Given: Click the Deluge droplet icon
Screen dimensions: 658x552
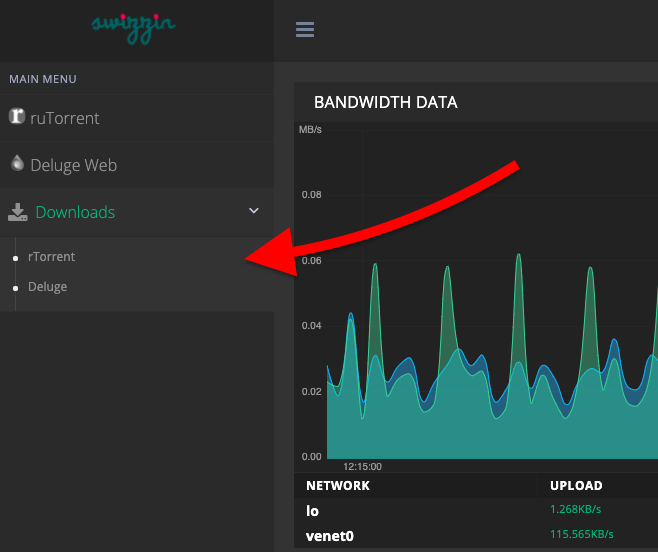Looking at the screenshot, I should (x=17, y=163).
